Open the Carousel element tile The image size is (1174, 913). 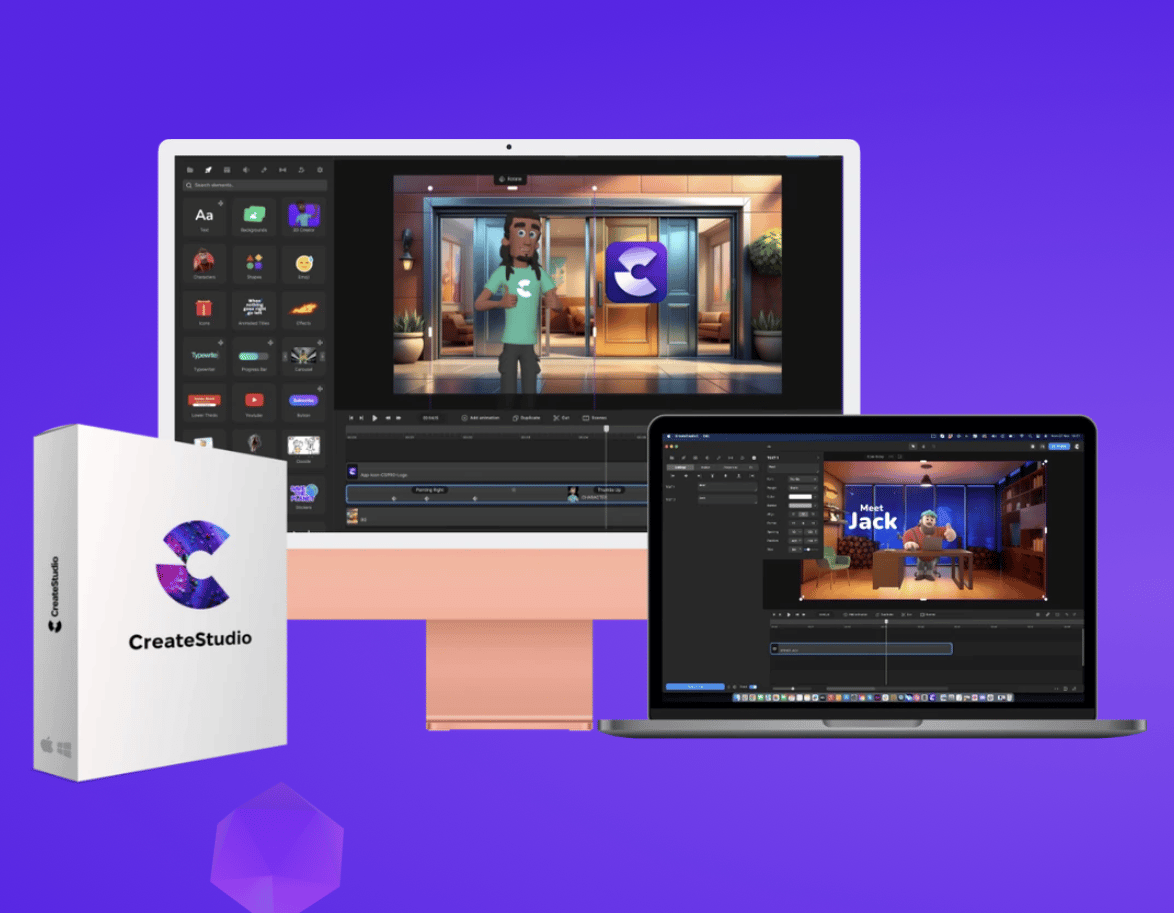click(303, 357)
